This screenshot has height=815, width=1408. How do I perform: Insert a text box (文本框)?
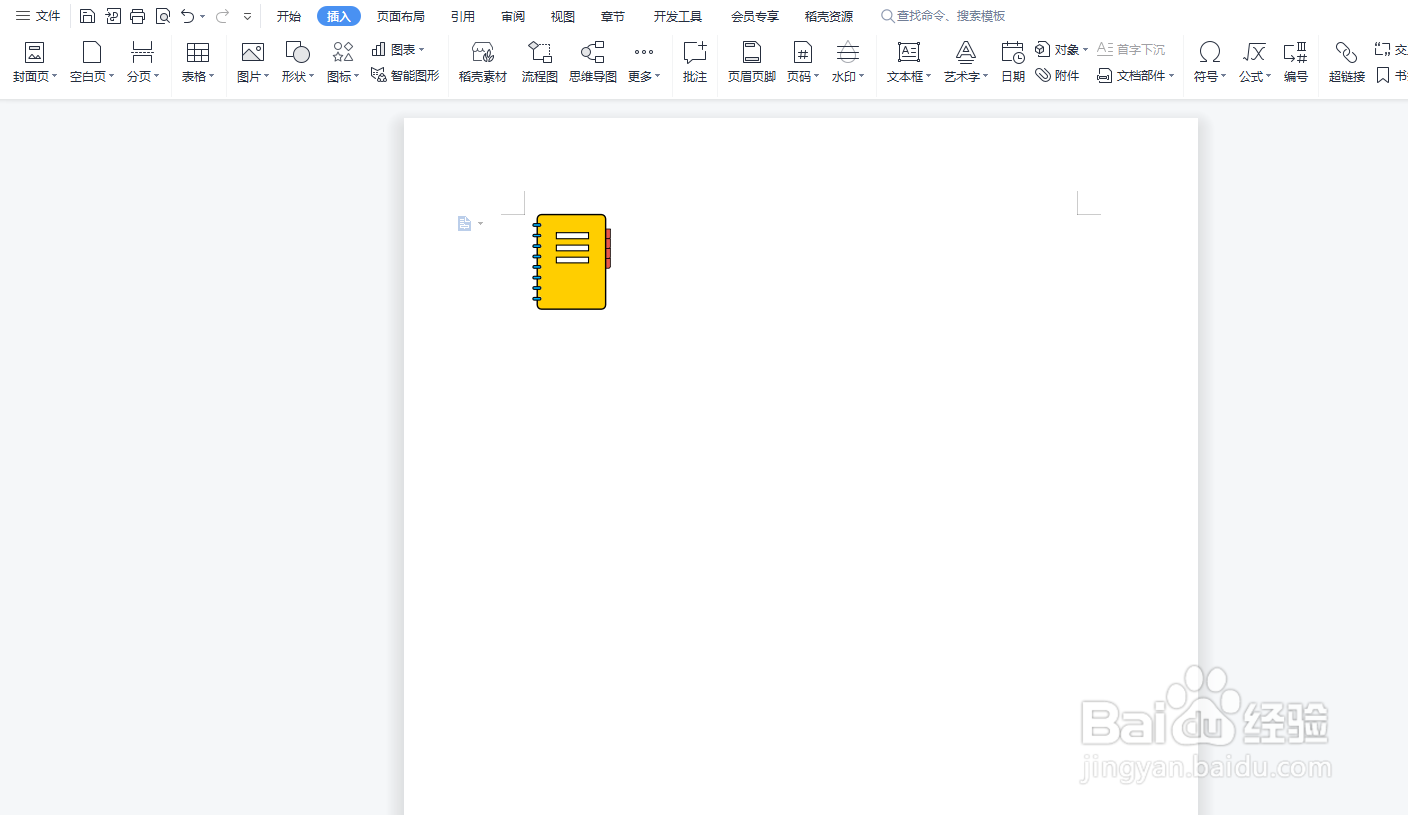pos(909,62)
